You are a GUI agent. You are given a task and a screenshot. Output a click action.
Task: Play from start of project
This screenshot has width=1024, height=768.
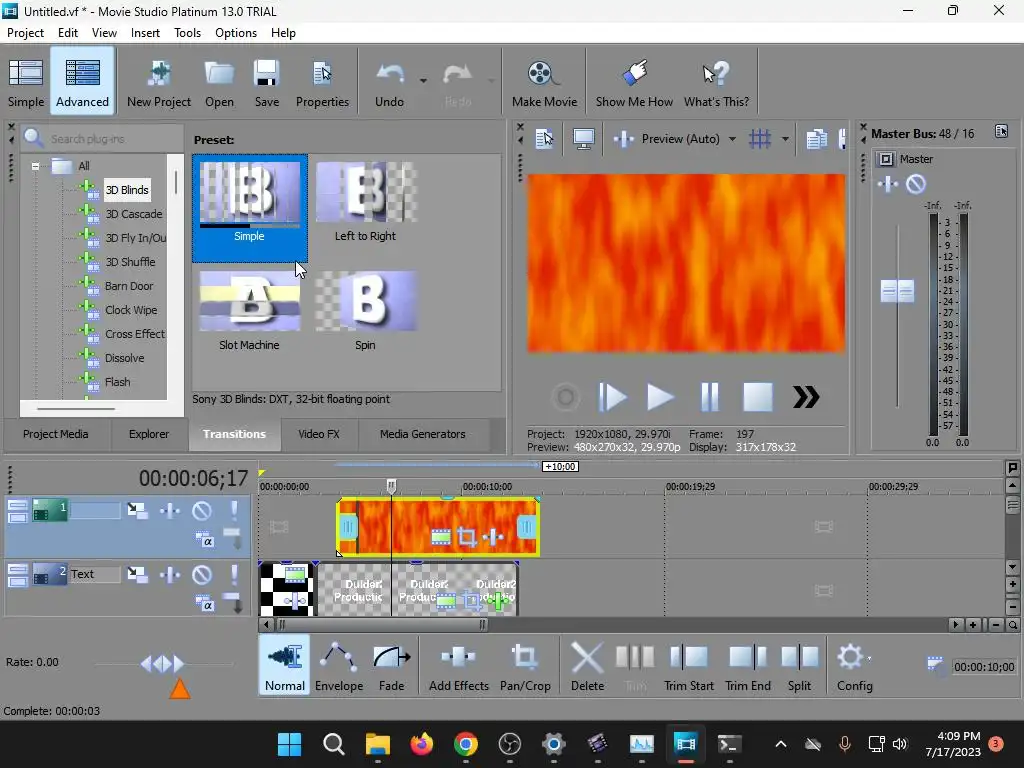coord(612,396)
